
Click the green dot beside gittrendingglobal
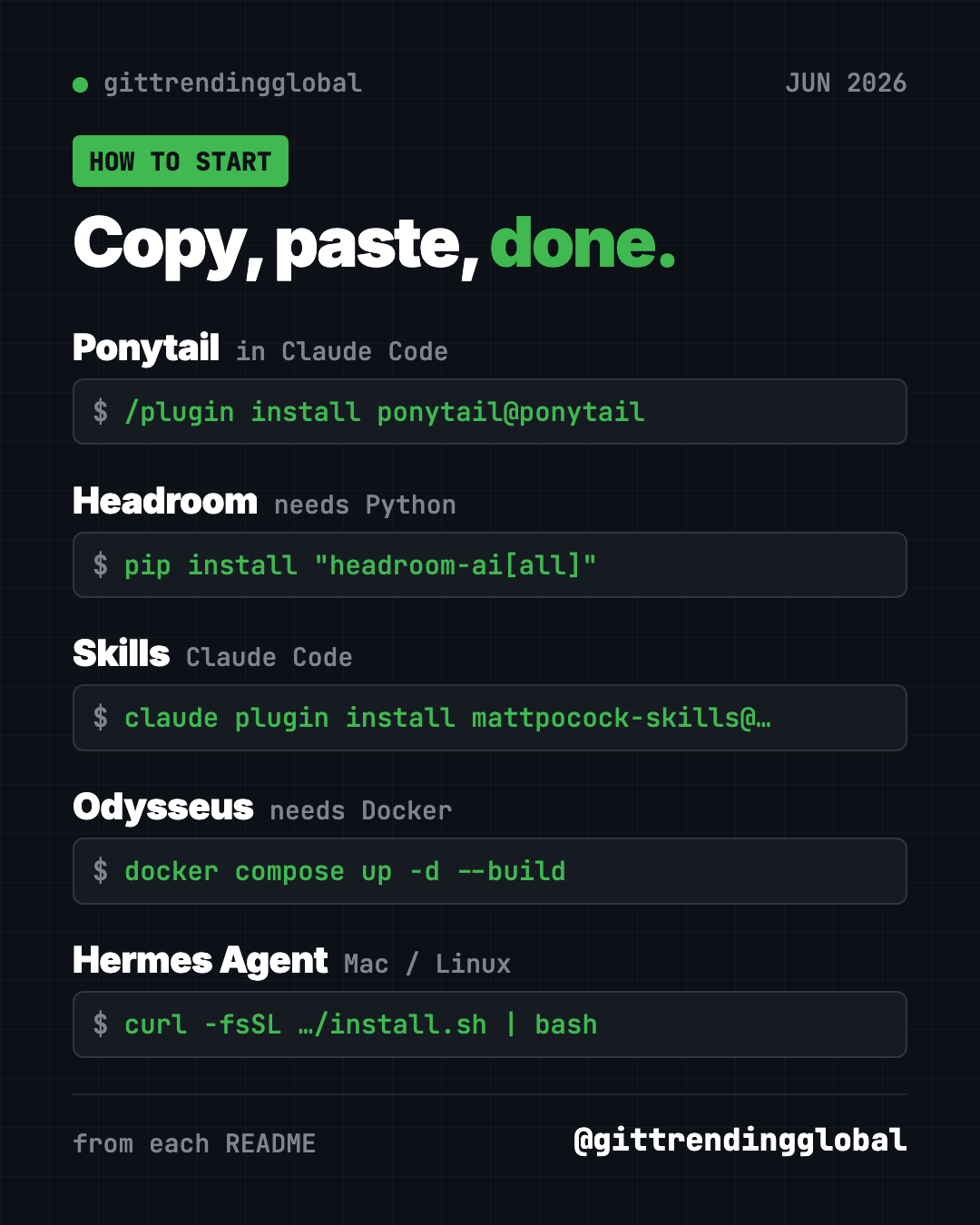coord(80,84)
